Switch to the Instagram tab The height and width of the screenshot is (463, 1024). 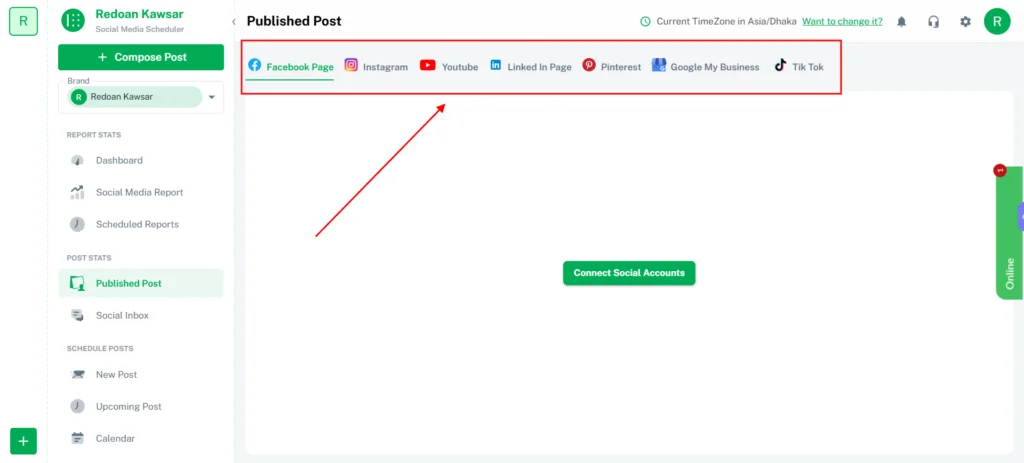(376, 66)
